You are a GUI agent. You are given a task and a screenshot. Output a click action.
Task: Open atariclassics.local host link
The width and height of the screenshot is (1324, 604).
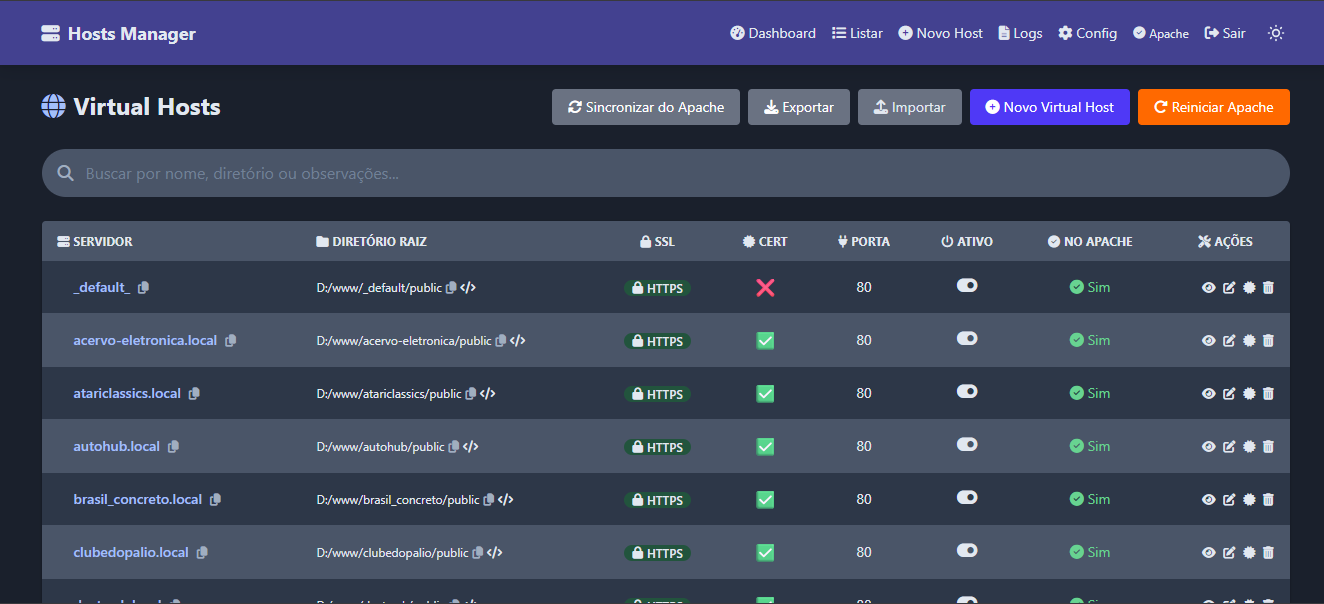[x=127, y=394]
